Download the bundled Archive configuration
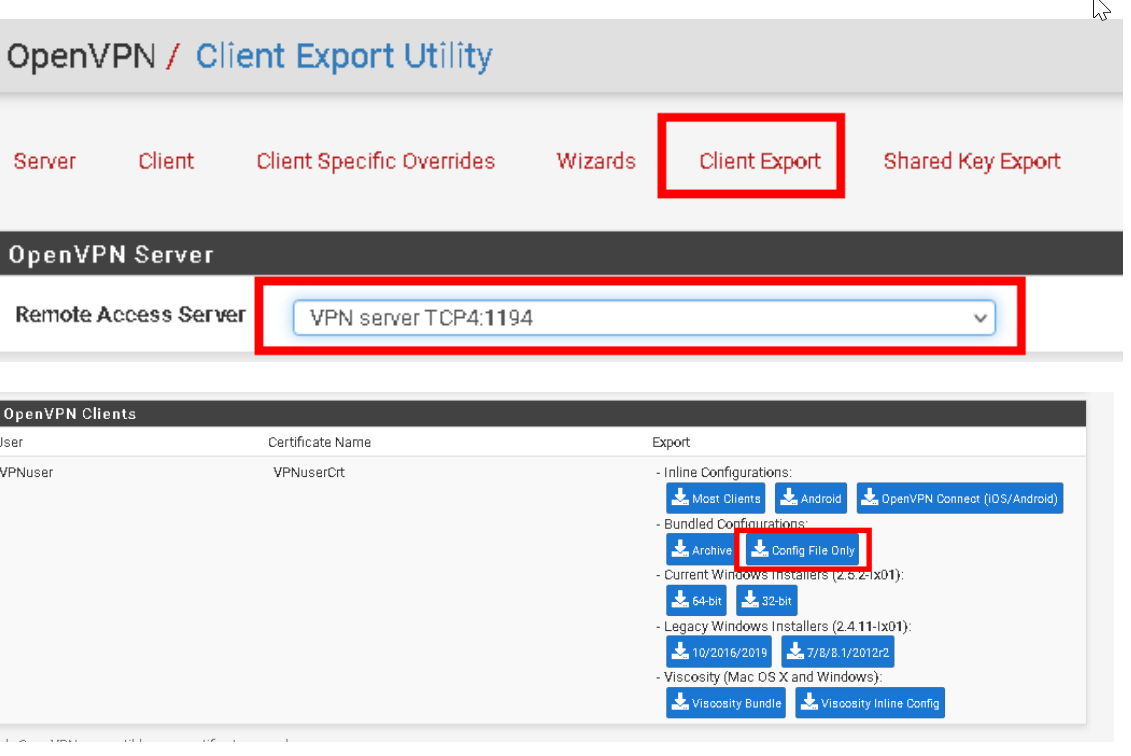This screenshot has width=1131, height=756. pyautogui.click(x=700, y=550)
